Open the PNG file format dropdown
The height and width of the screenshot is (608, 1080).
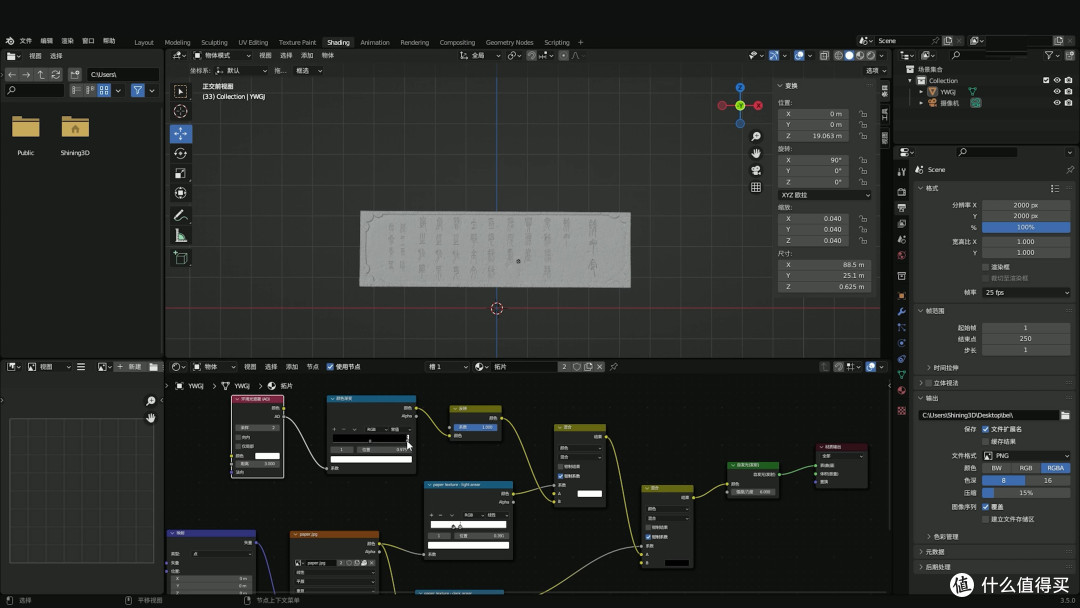[1026, 456]
